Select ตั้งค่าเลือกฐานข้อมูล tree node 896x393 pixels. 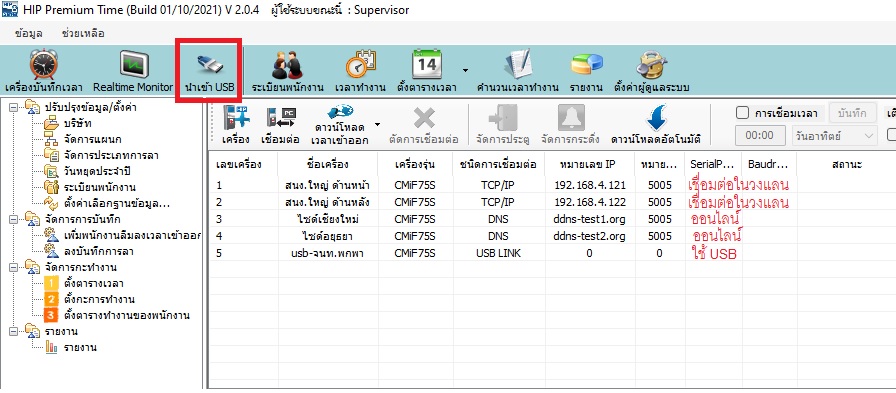[x=117, y=203]
